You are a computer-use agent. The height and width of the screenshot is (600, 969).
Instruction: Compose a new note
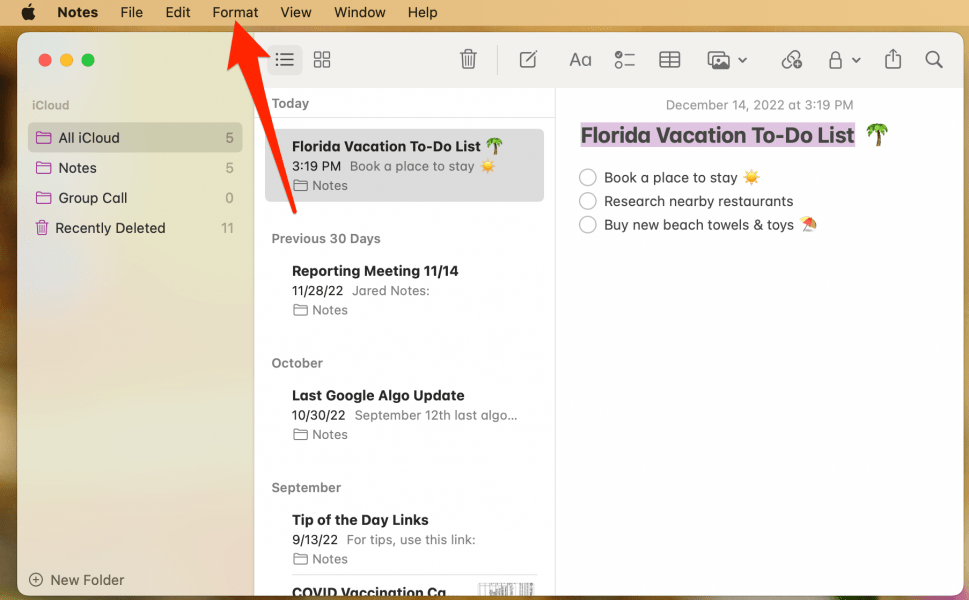(528, 59)
